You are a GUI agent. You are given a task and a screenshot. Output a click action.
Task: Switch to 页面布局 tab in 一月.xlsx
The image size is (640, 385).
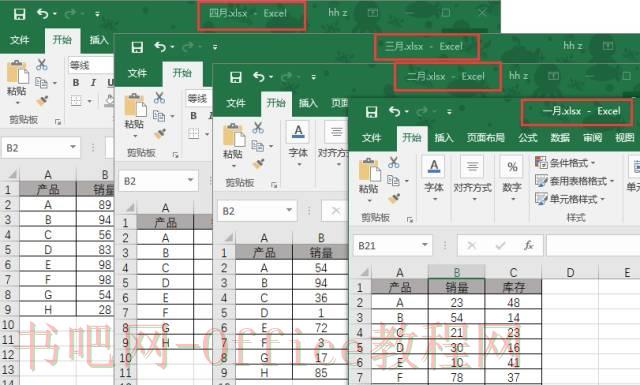click(486, 138)
